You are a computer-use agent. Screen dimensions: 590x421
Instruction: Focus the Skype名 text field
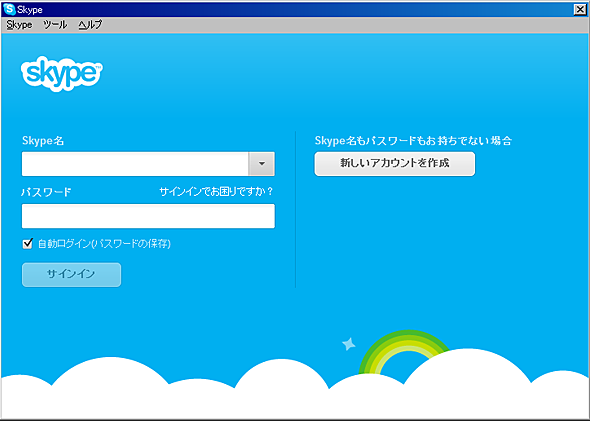click(x=135, y=164)
